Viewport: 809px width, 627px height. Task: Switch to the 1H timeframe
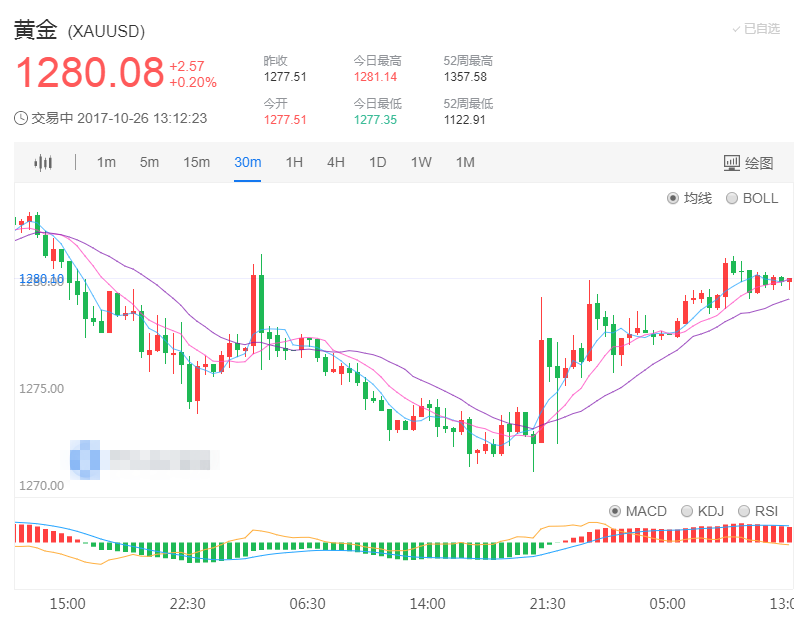point(293,162)
